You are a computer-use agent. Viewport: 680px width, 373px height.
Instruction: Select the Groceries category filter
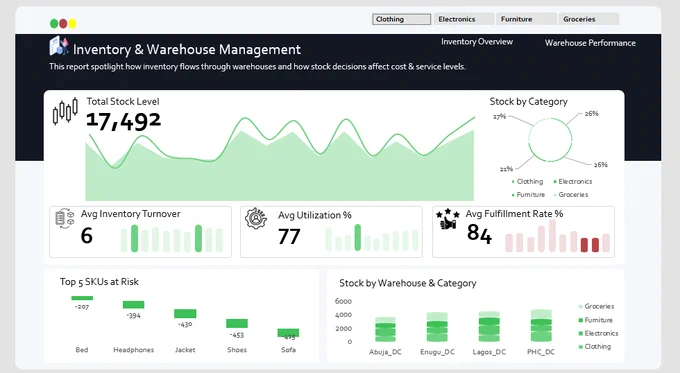588,19
